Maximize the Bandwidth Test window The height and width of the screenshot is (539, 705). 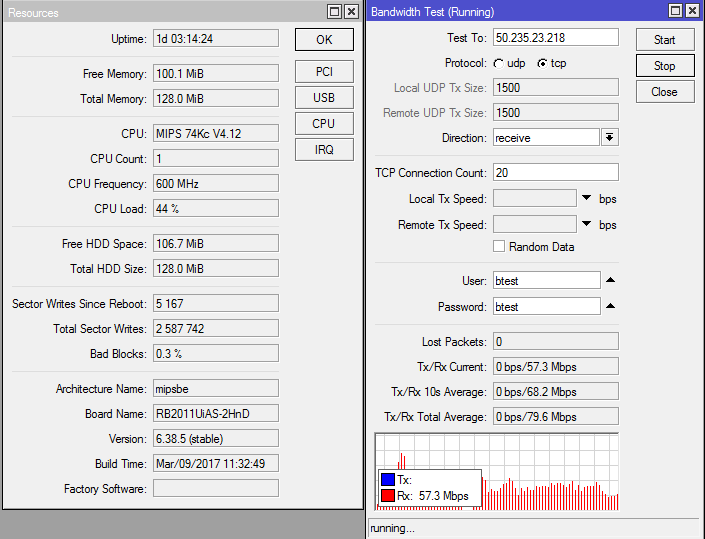(675, 11)
